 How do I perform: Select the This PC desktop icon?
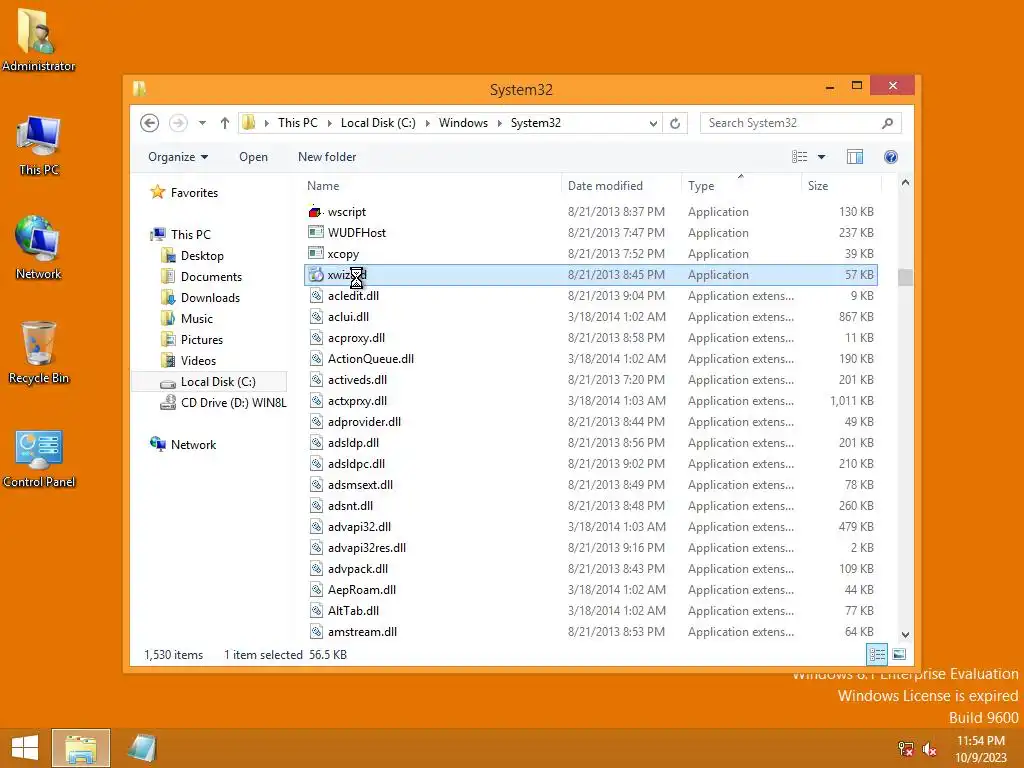(x=38, y=145)
